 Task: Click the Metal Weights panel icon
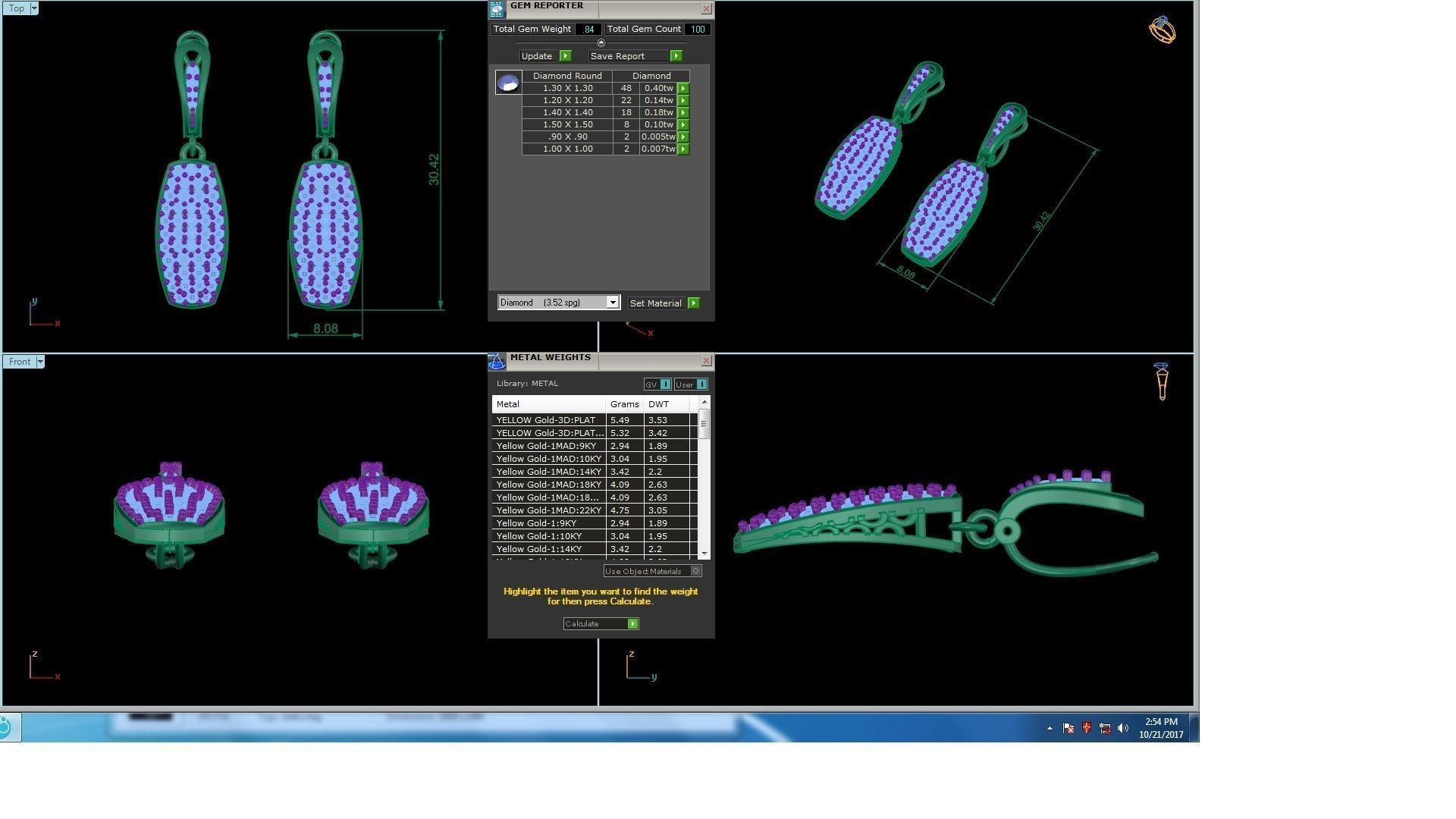tap(496, 362)
